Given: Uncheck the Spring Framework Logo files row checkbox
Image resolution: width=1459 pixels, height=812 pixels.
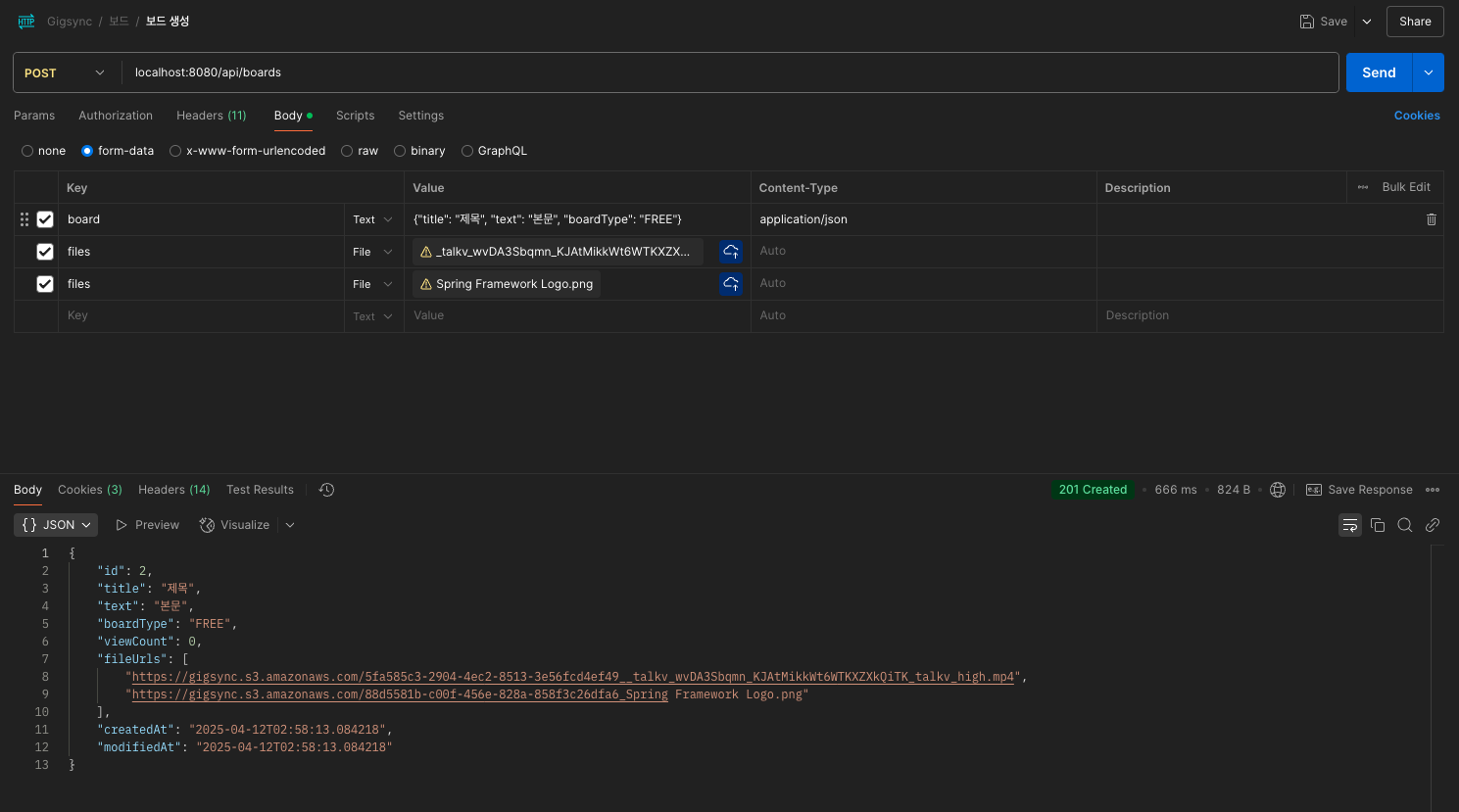Looking at the screenshot, I should tap(45, 284).
